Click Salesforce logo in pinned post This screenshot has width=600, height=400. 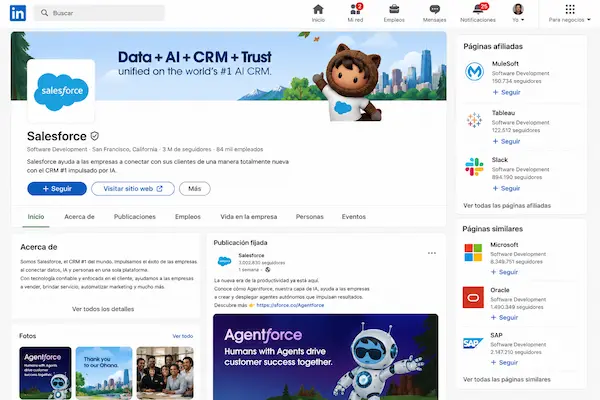pos(224,261)
